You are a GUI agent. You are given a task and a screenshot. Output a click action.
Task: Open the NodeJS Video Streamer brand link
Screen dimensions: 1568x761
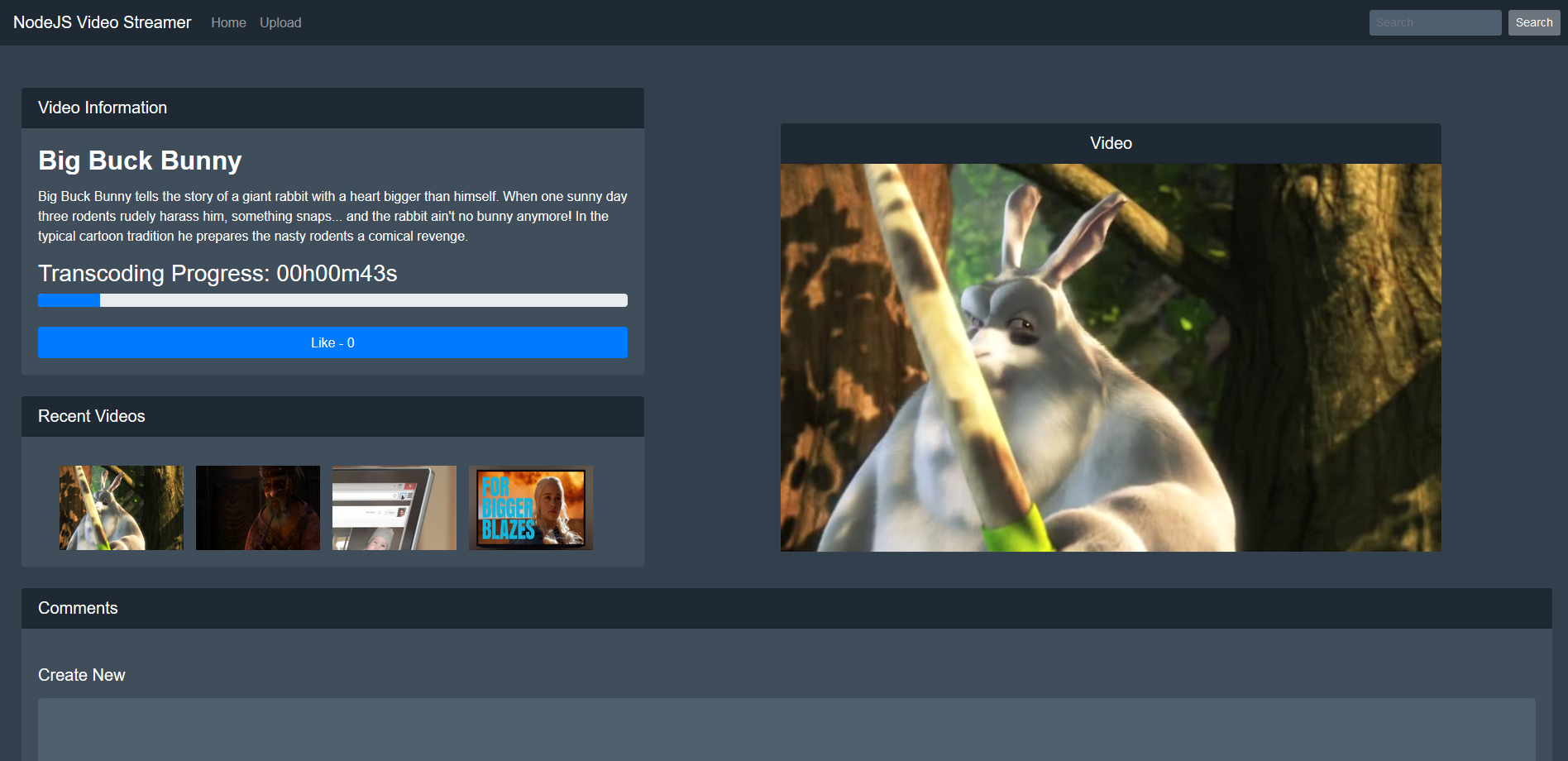point(102,22)
